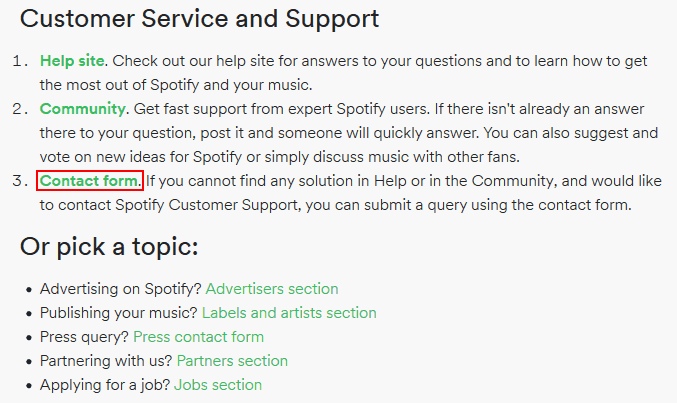Open the Labels and artists section link
Image resolution: width=677 pixels, height=403 pixels.
tap(289, 313)
